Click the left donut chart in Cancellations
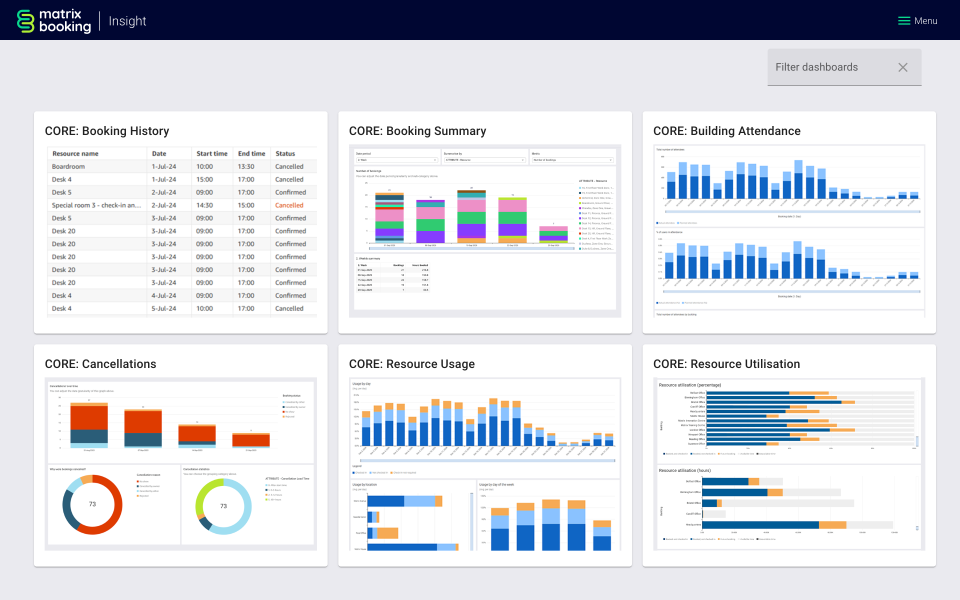960x600 pixels. tap(92, 505)
